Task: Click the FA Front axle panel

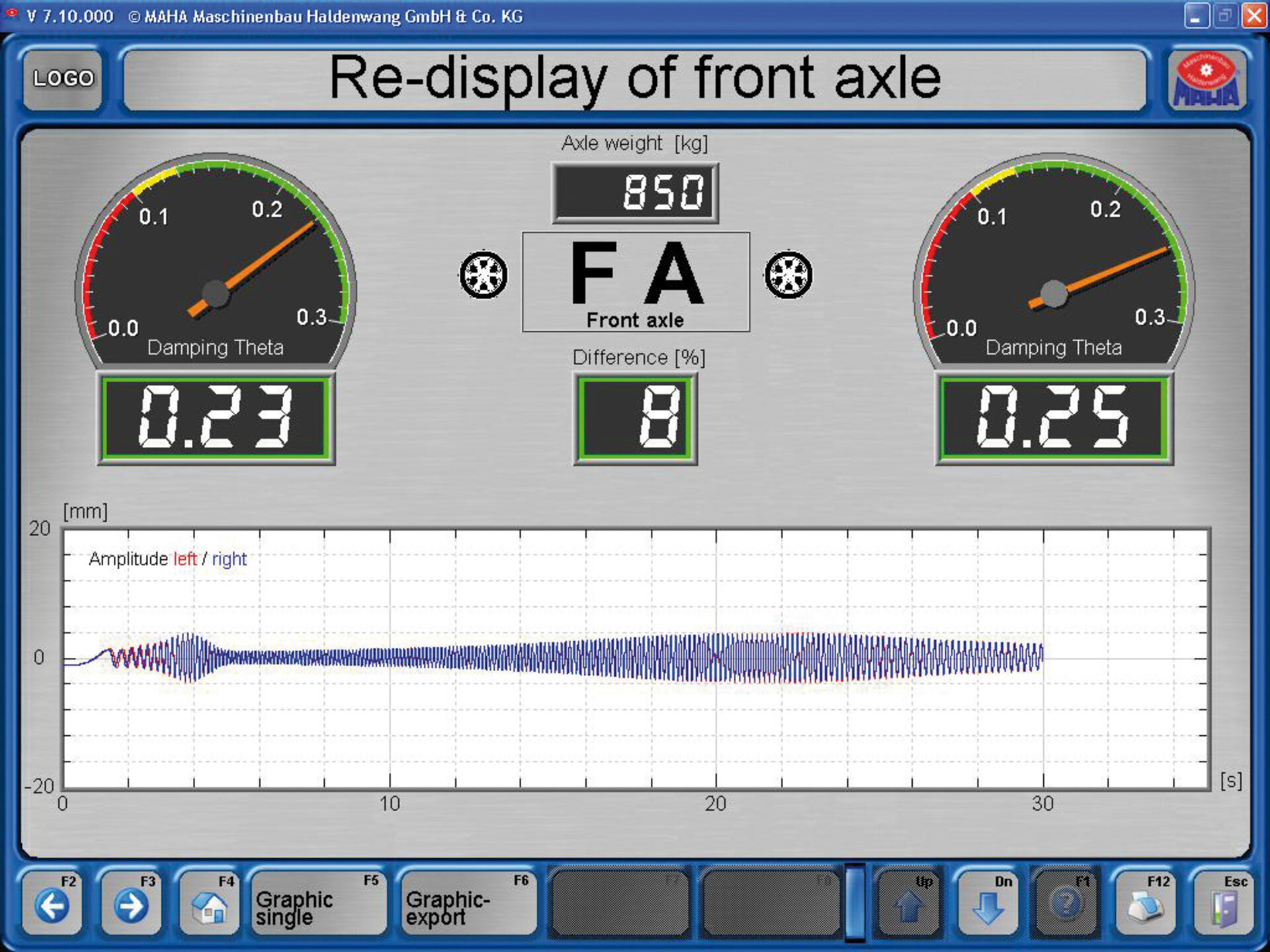Action: pos(636,282)
